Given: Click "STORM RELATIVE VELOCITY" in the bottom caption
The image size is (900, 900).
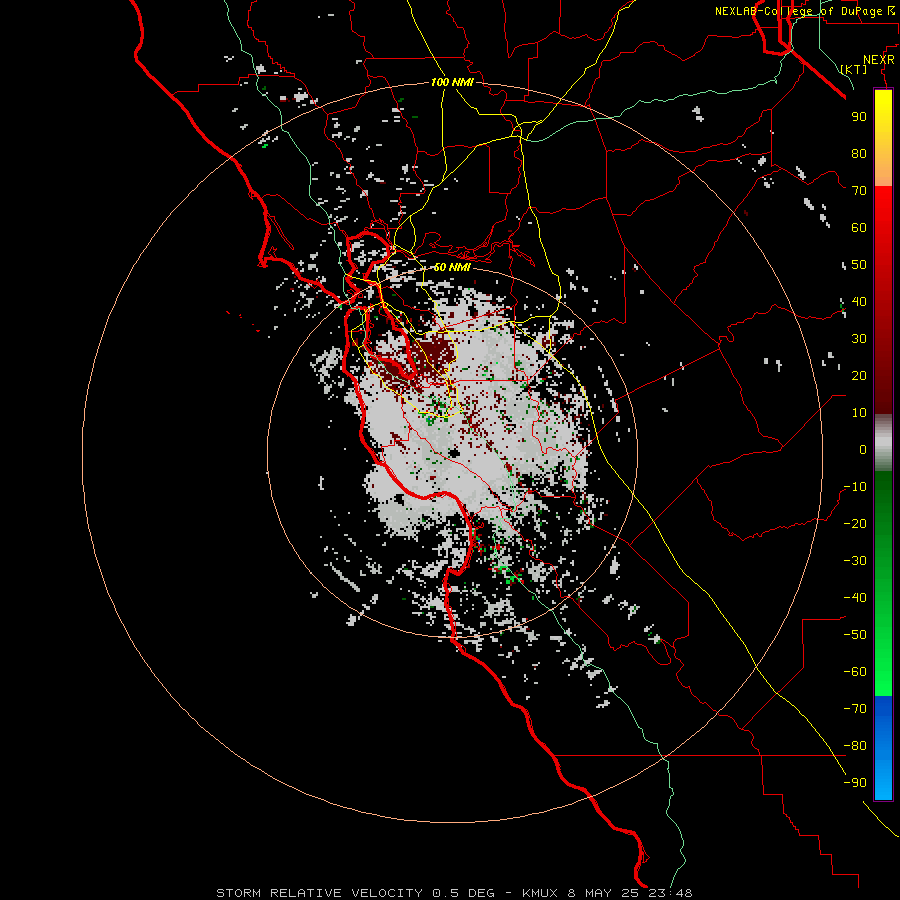Looking at the screenshot, I should (x=321, y=893).
